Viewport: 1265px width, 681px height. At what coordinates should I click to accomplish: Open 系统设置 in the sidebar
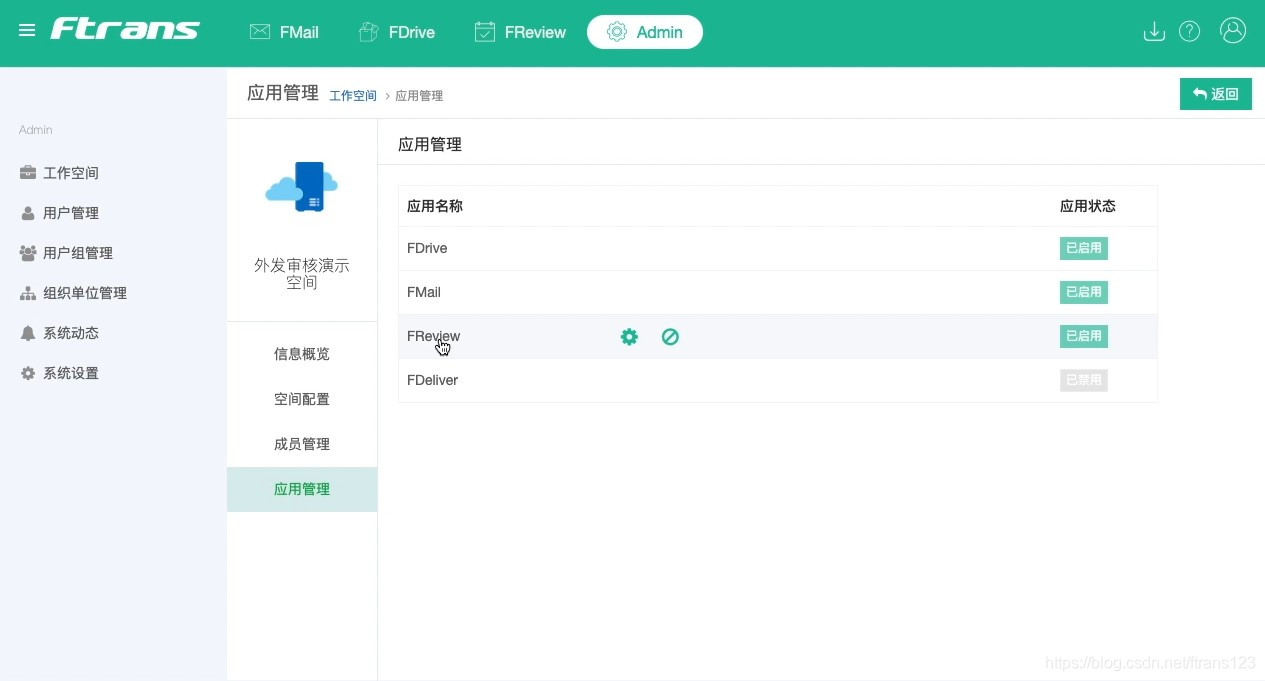tap(60, 373)
